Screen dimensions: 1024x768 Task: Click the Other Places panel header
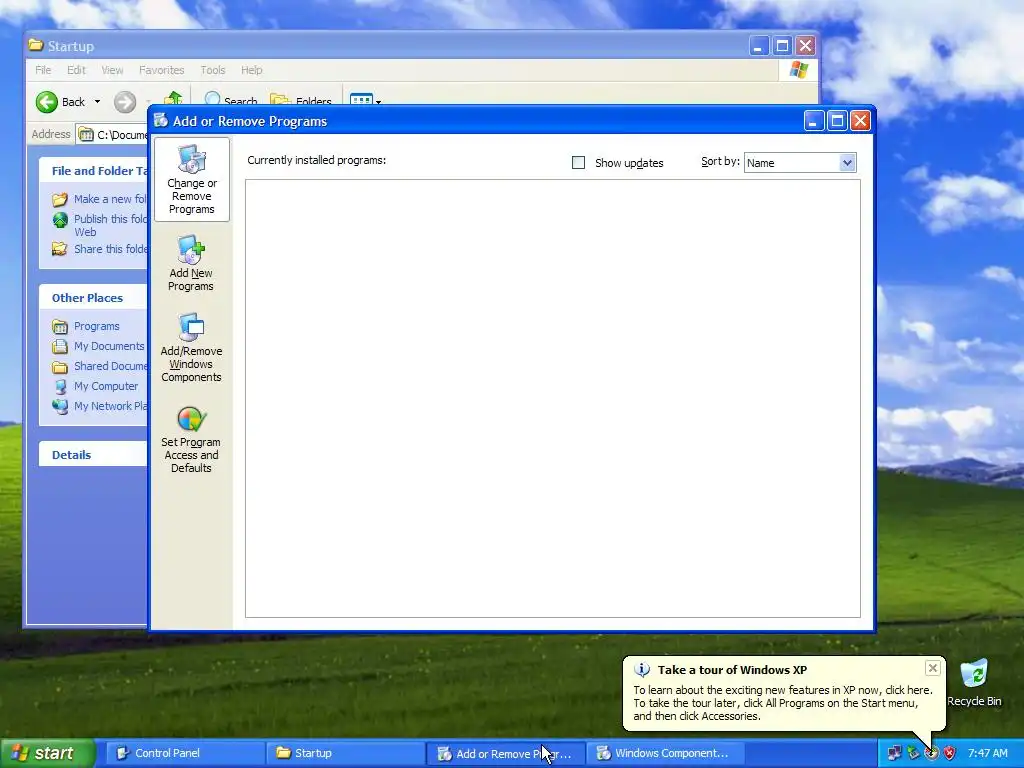tap(93, 298)
